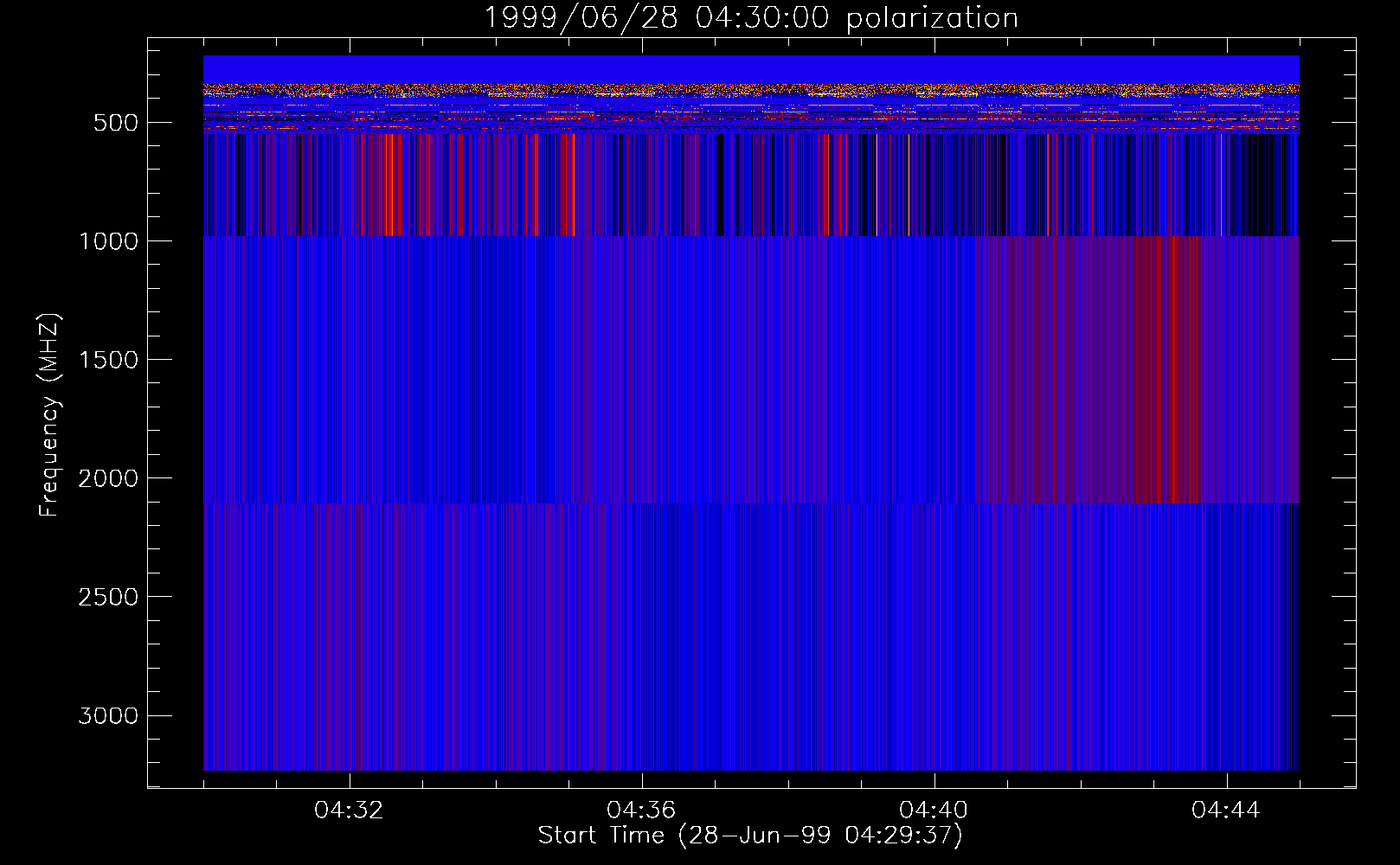Click the 04:32 time axis label
This screenshot has height=865, width=1400.
(x=349, y=811)
